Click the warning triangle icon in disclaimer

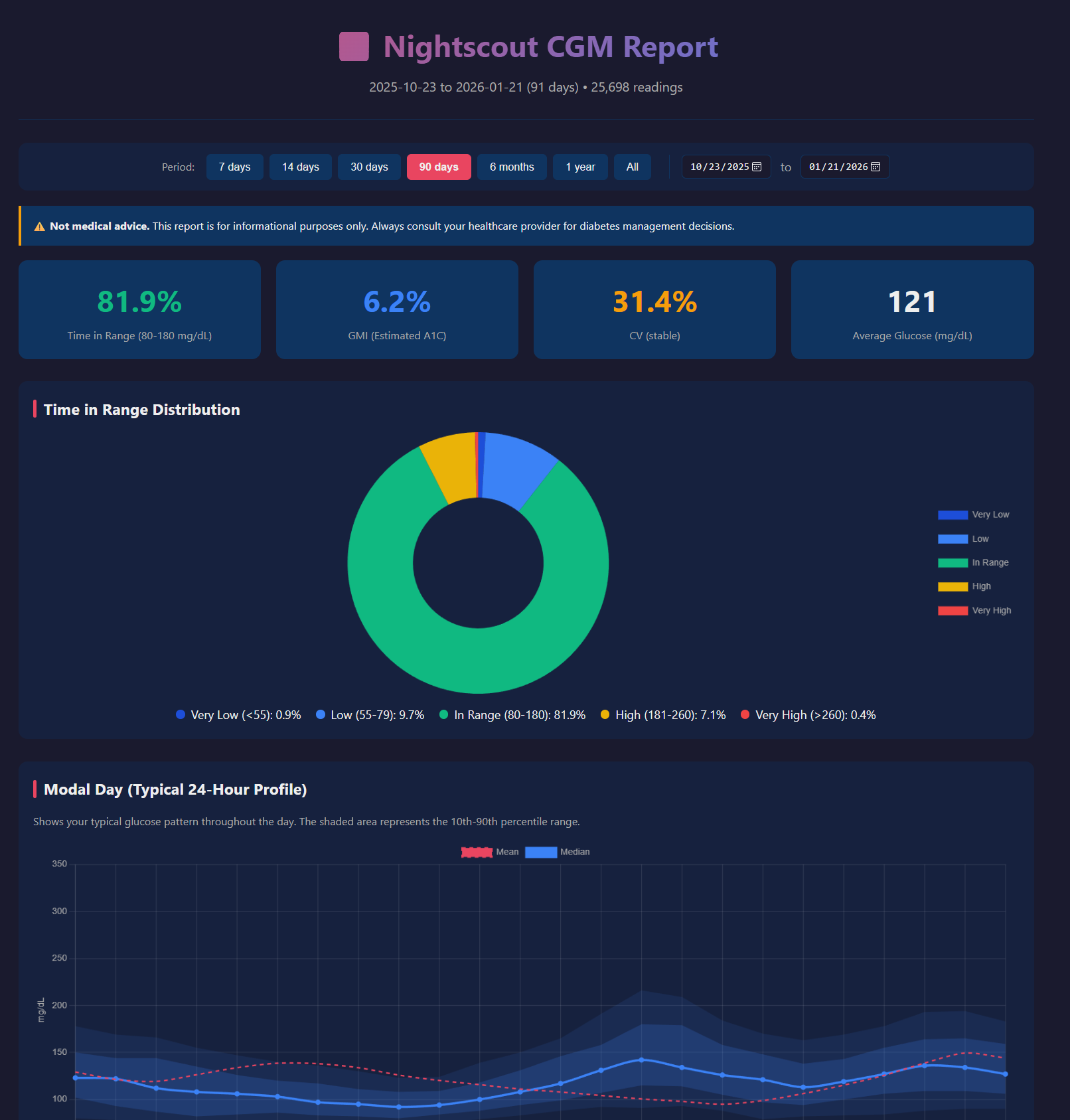pyautogui.click(x=40, y=227)
